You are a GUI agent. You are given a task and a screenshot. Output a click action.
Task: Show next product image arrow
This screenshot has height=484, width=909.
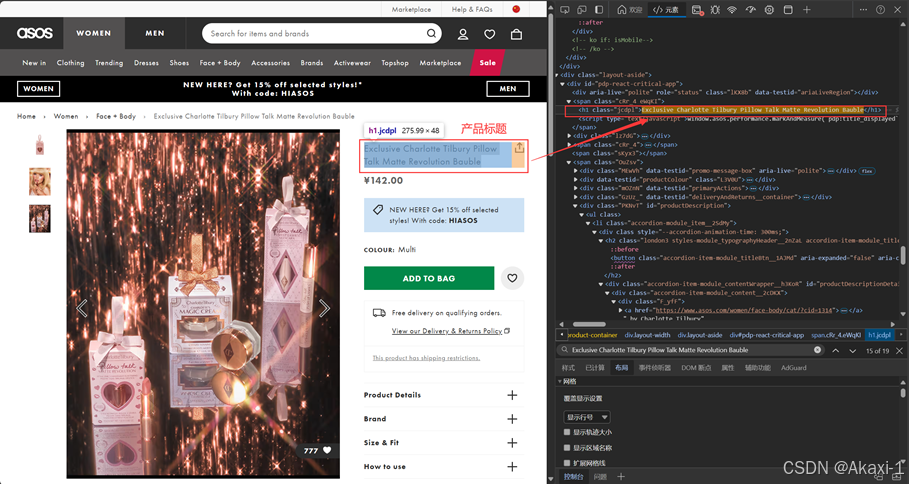(325, 308)
